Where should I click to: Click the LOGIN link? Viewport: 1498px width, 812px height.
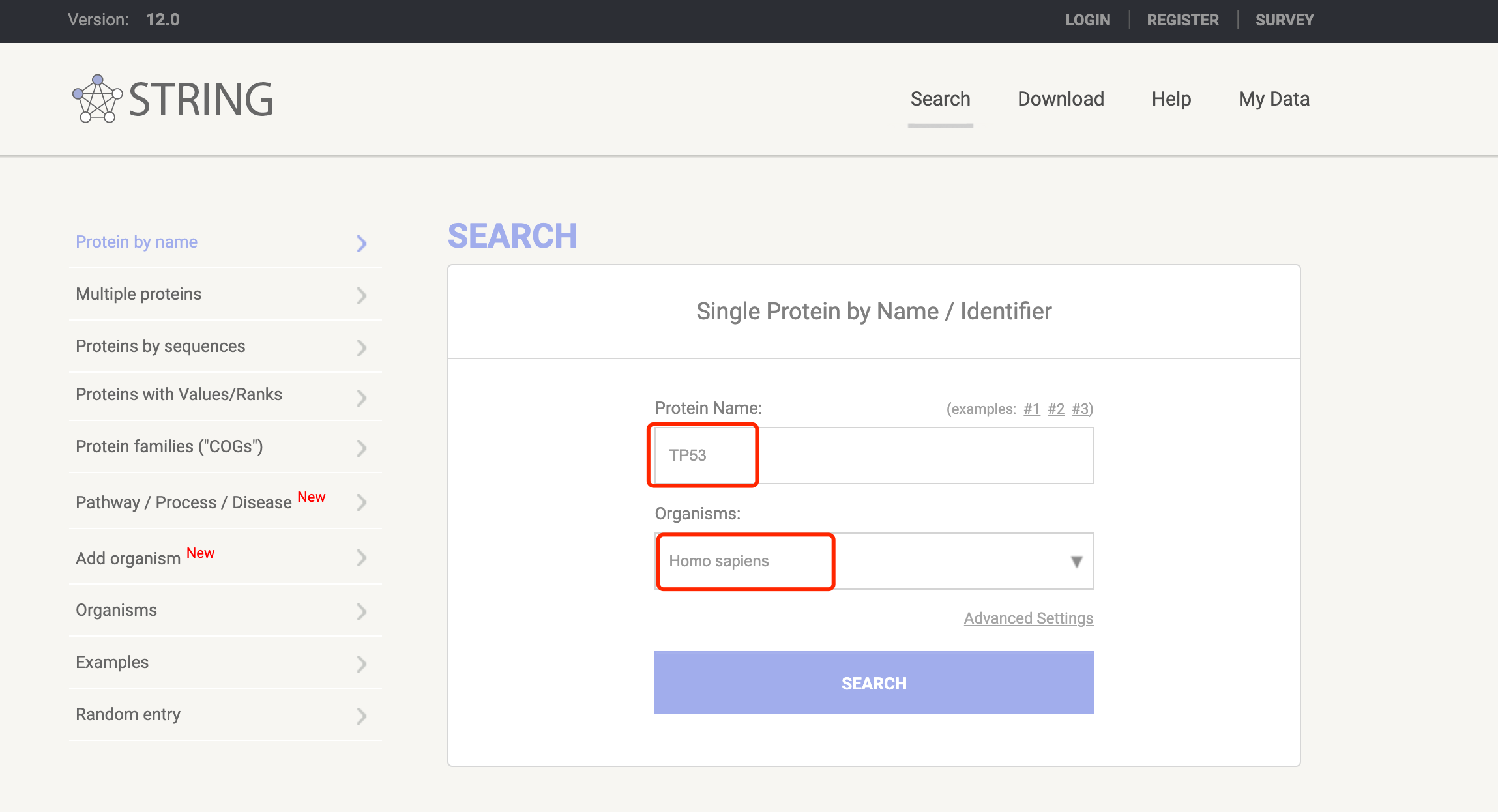coord(1087,20)
